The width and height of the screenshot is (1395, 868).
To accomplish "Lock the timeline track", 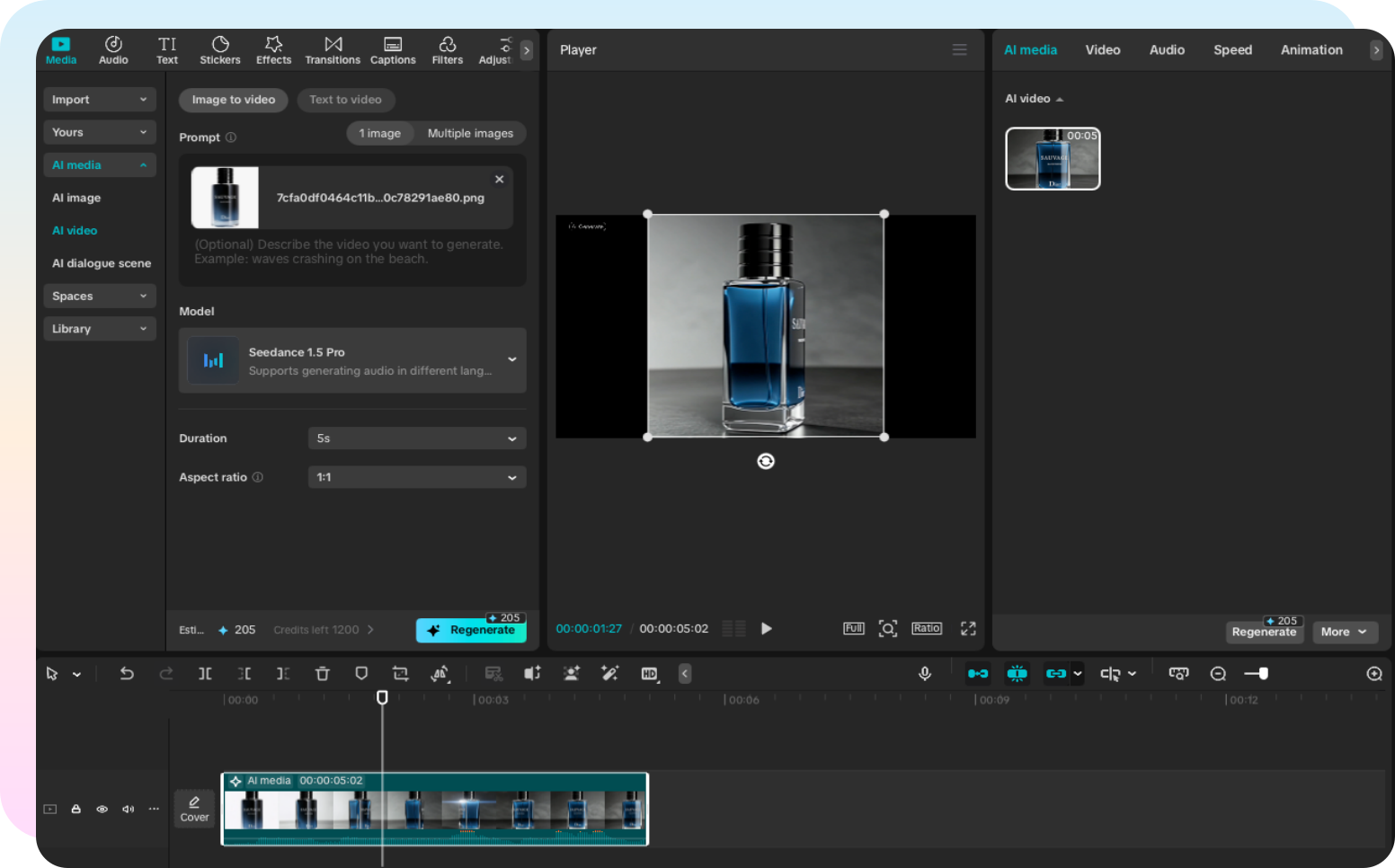I will (76, 810).
